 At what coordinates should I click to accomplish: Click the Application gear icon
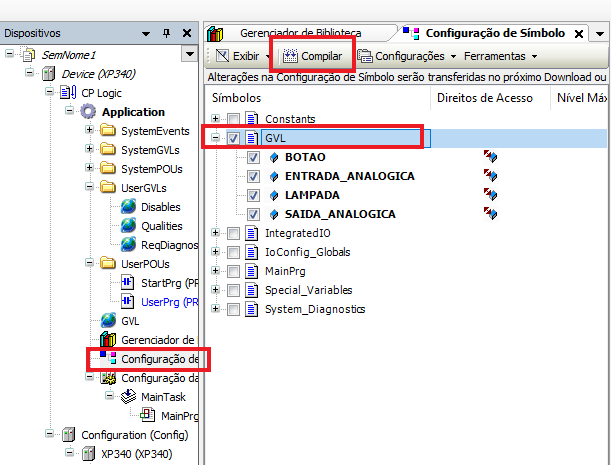tap(89, 112)
